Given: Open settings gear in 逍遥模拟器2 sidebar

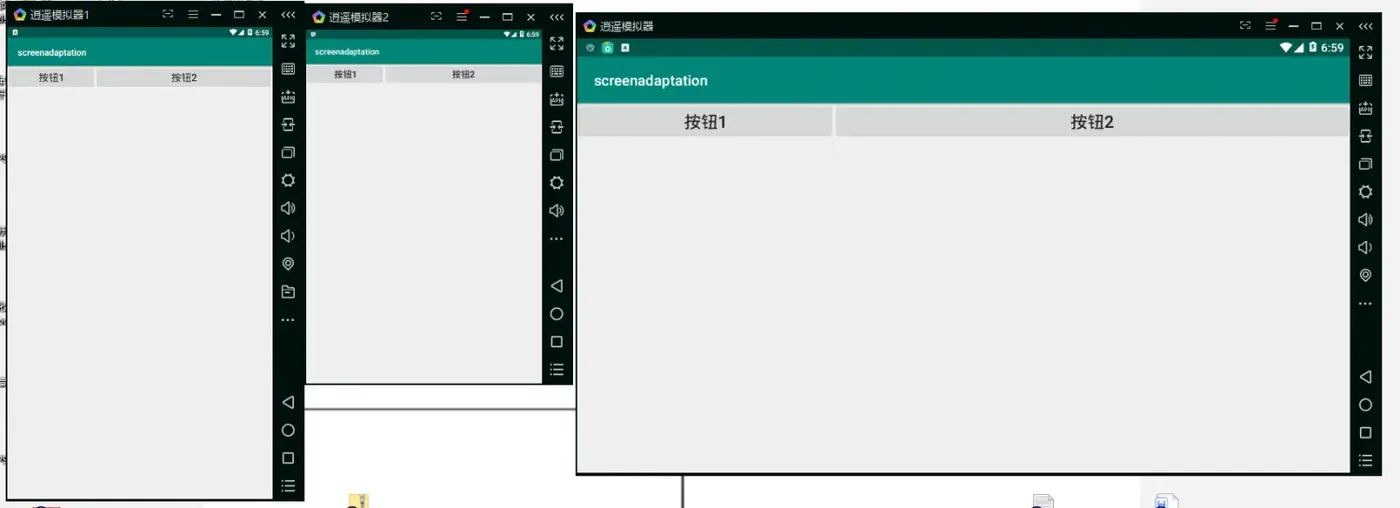Looking at the screenshot, I should coord(557,182).
